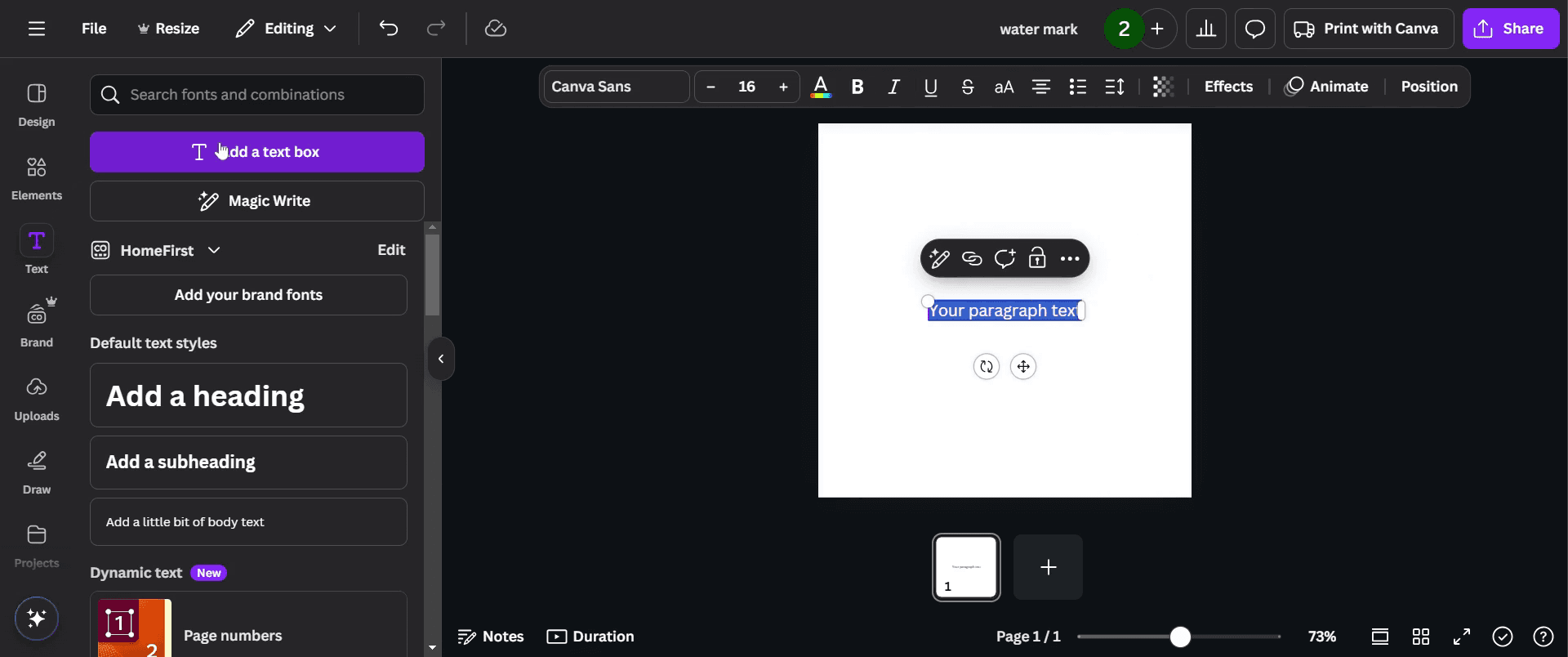Toggle strikethrough formatting
The image size is (1568, 657).
968,87
